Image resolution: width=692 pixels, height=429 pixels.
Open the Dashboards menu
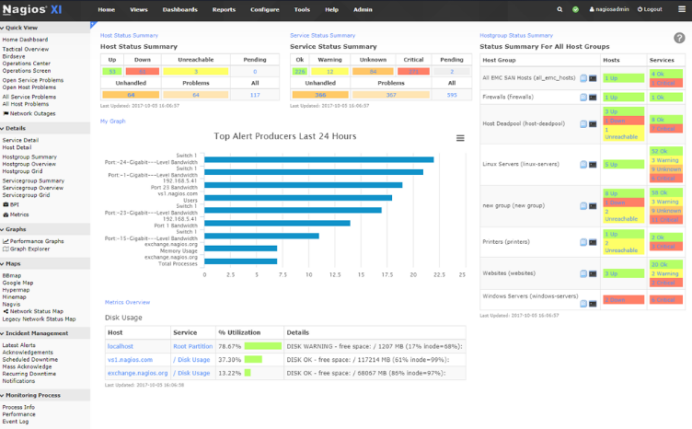click(x=180, y=9)
